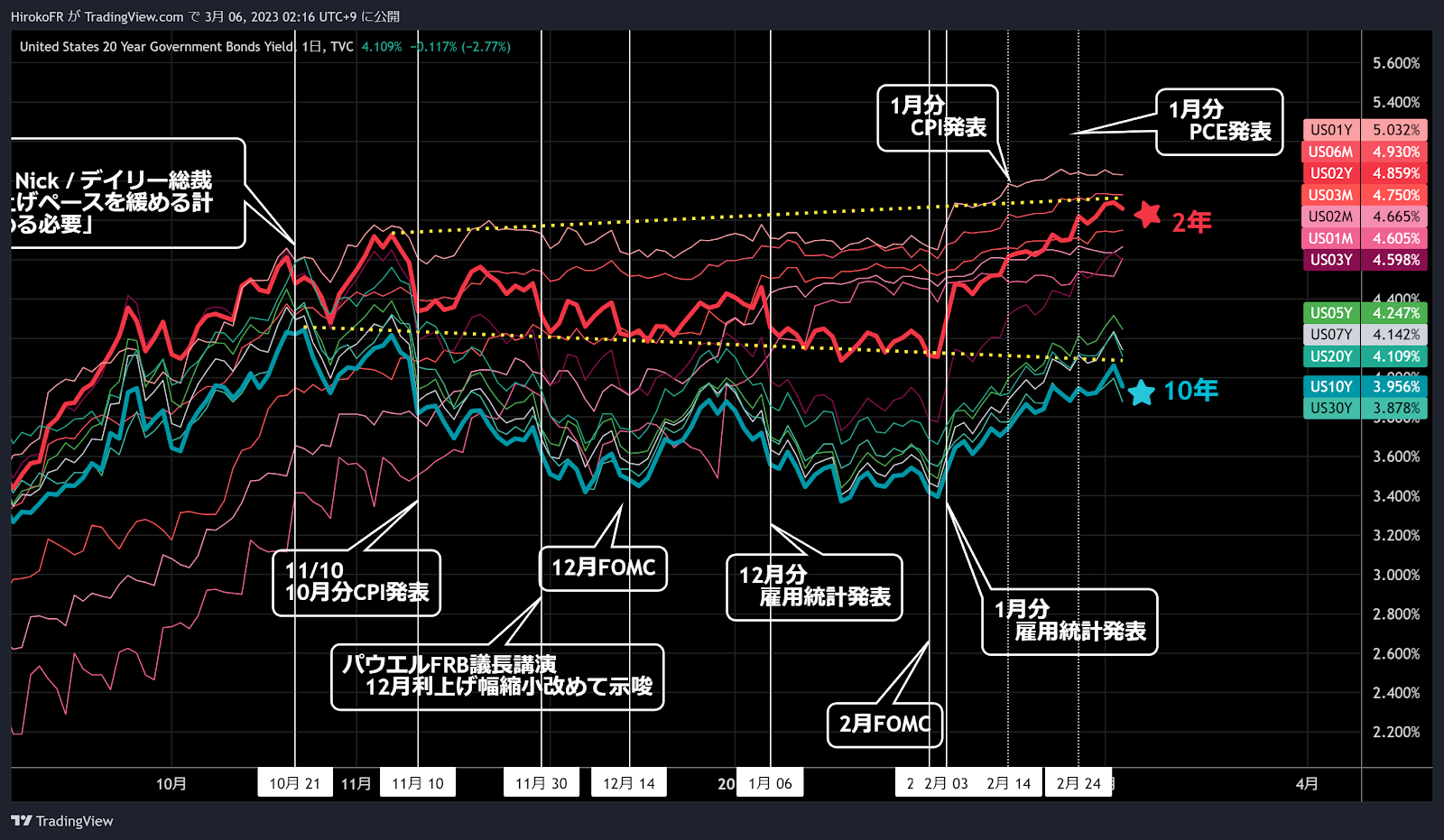Click the 1月分雇用統計発表 annotation box
Viewport: 1444px width, 840px height.
[x=1069, y=622]
